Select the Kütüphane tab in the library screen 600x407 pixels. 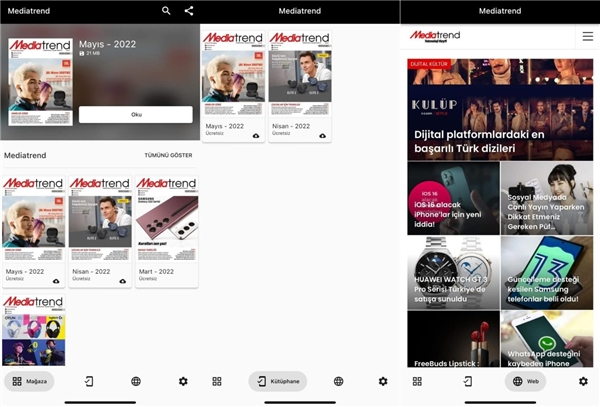point(278,381)
